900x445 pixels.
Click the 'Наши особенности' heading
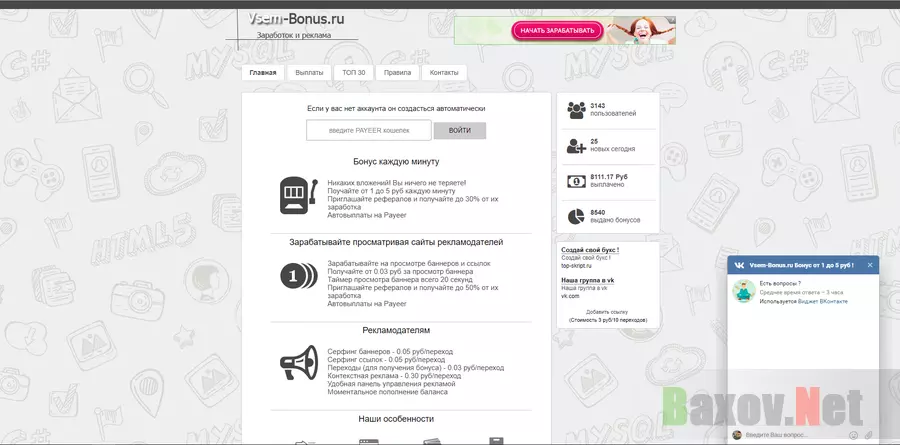coord(396,419)
